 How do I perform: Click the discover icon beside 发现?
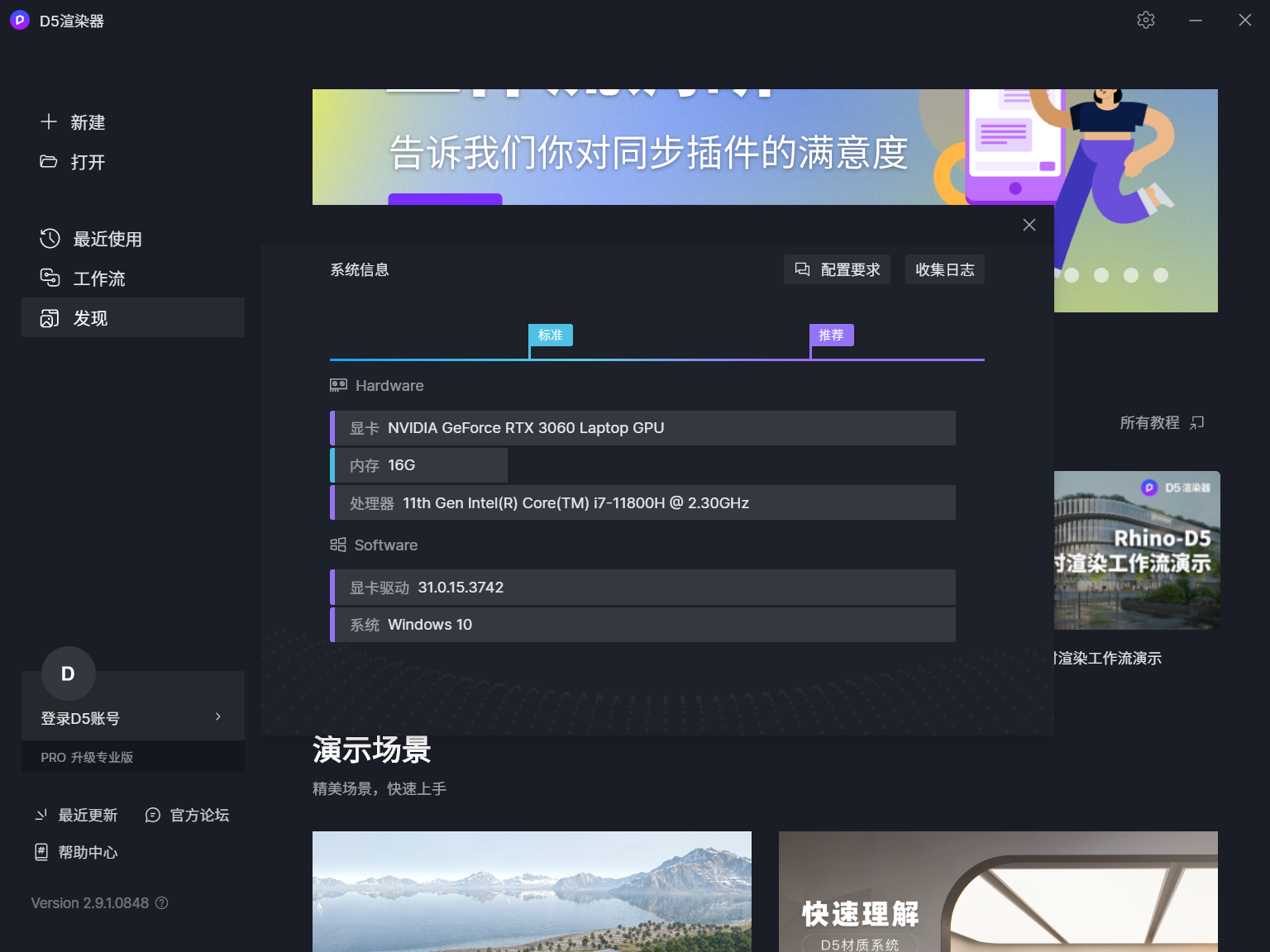[50, 318]
